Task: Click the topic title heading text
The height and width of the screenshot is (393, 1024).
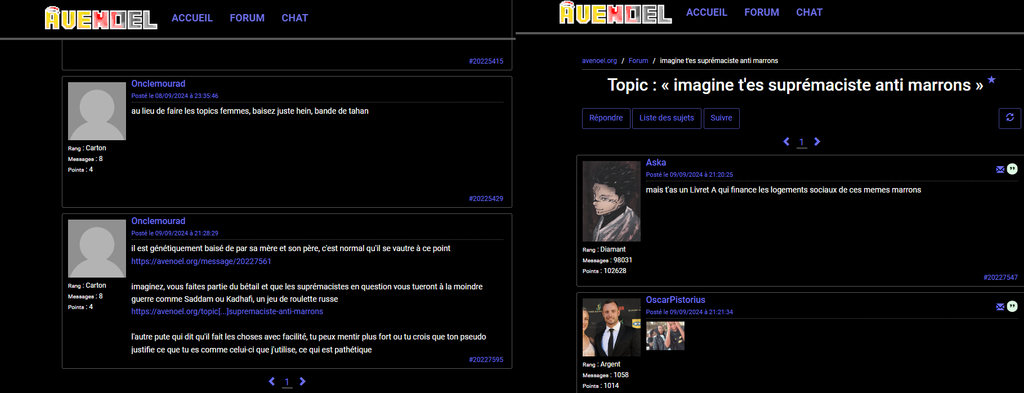Action: (x=795, y=86)
